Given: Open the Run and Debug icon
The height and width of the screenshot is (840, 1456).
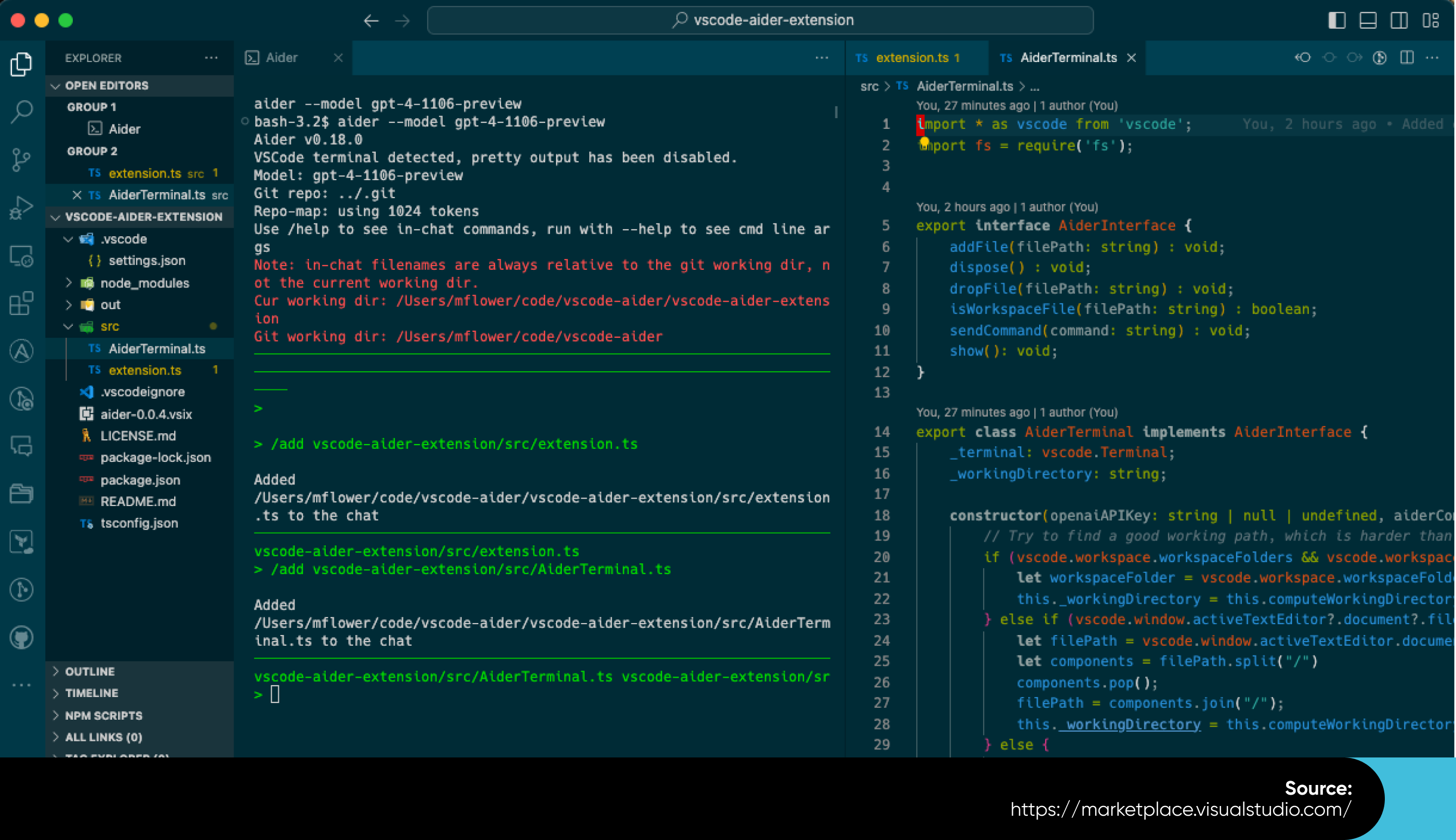Looking at the screenshot, I should click(x=22, y=208).
